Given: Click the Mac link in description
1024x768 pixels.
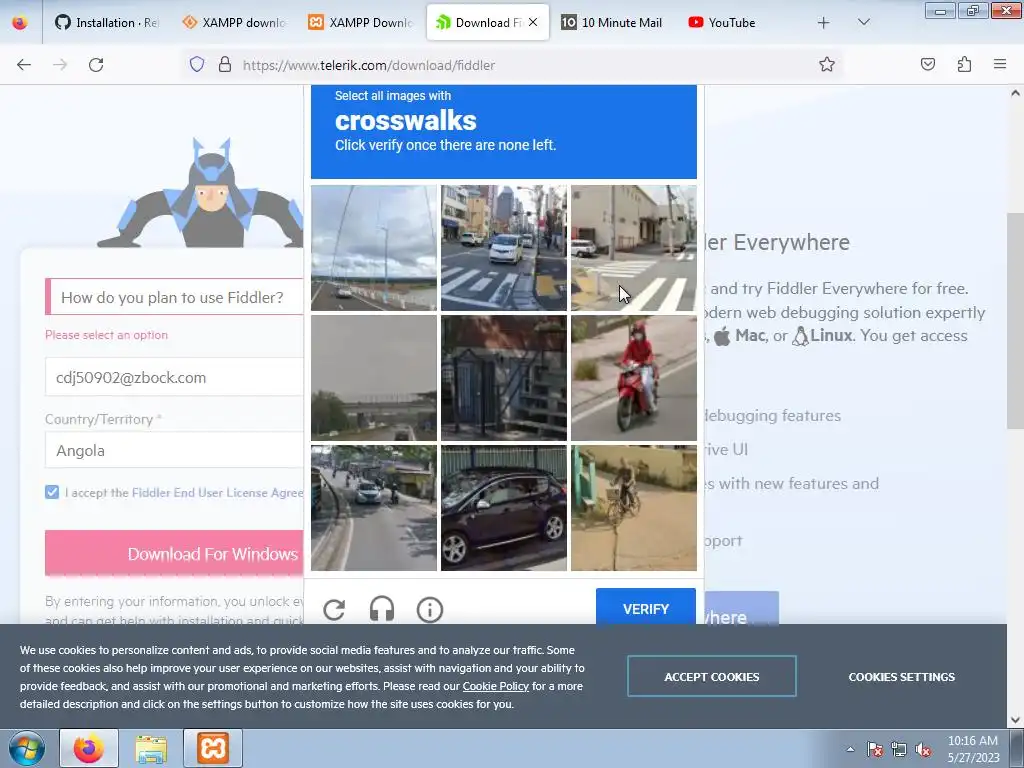Looking at the screenshot, I should coord(750,336).
